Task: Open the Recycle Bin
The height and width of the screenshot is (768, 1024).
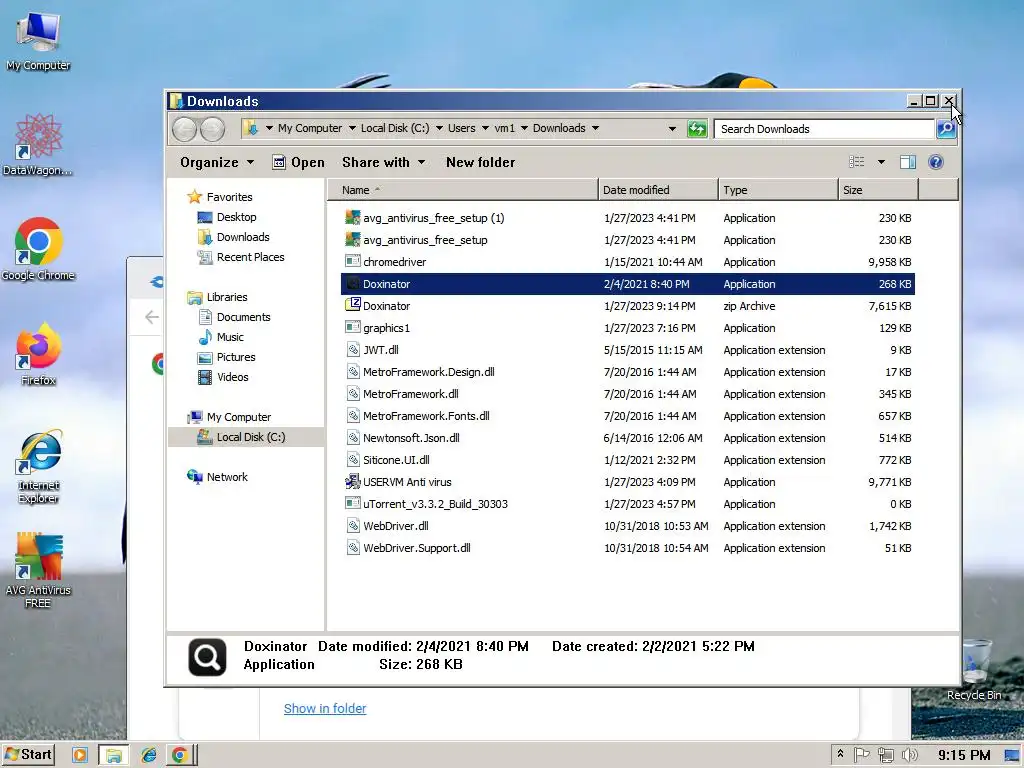Action: click(974, 670)
